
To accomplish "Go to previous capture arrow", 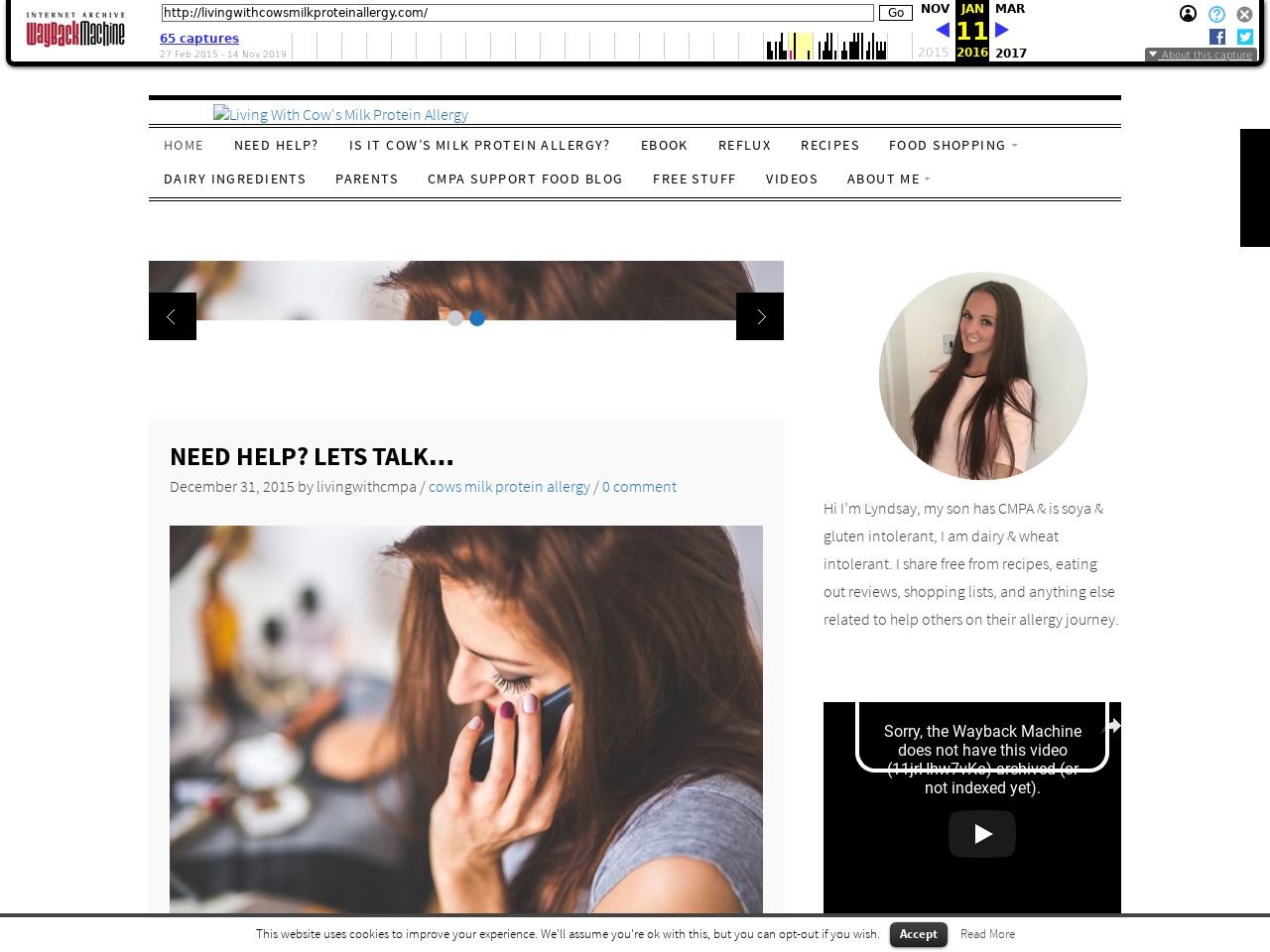I will point(943,31).
